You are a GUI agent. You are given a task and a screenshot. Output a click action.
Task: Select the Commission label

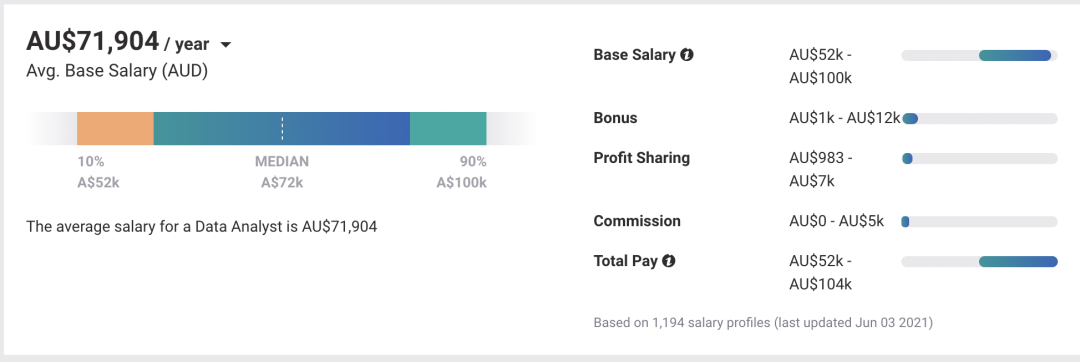(636, 221)
